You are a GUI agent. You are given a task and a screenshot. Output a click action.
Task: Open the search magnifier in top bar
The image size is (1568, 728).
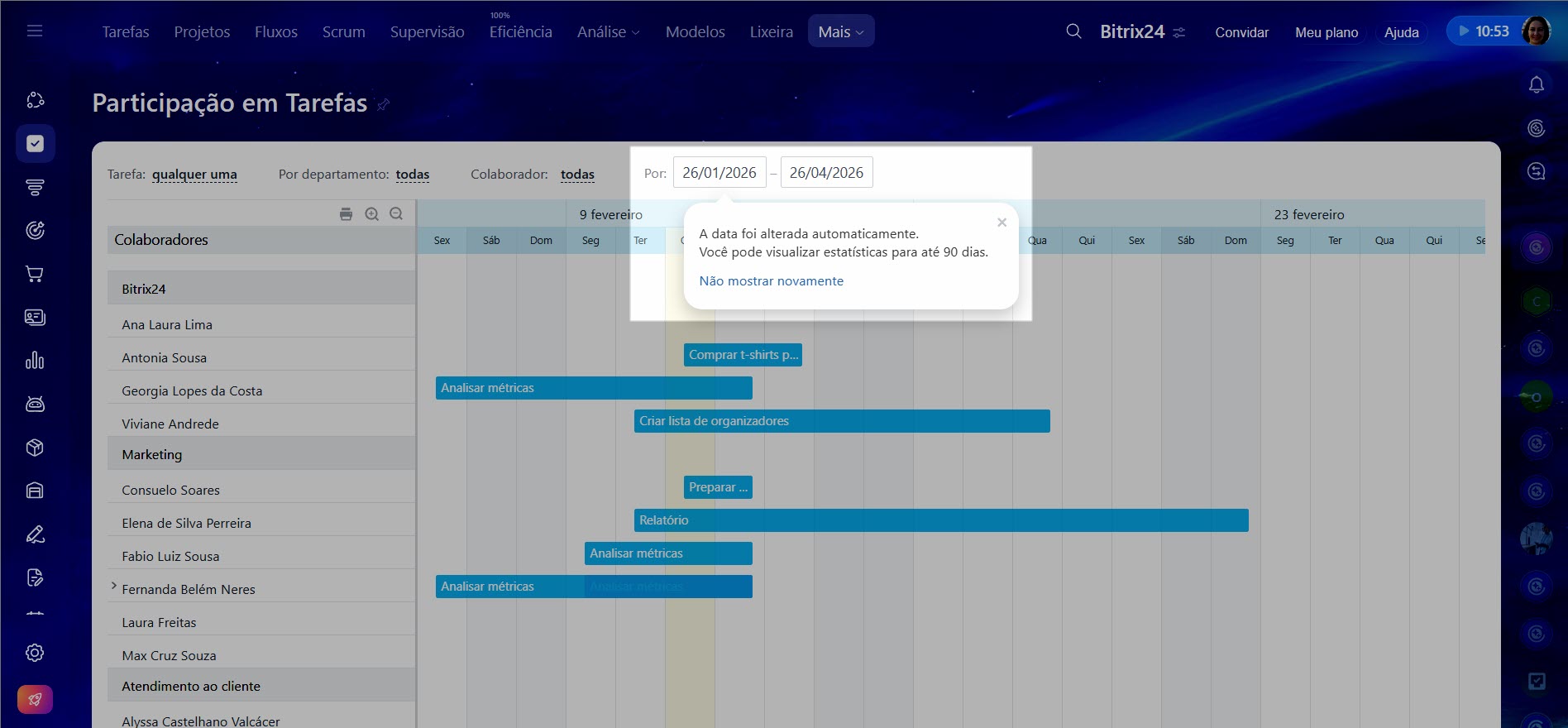[1073, 31]
